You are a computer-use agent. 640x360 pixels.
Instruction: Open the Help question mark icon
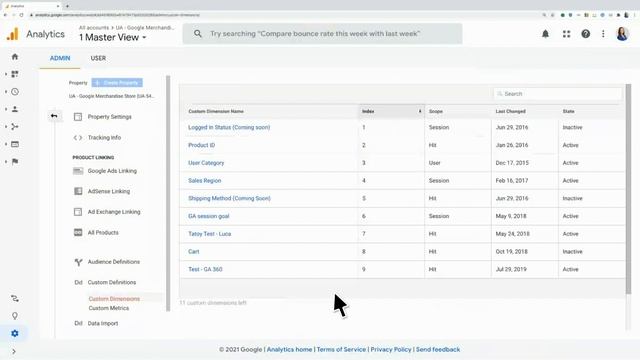point(586,34)
